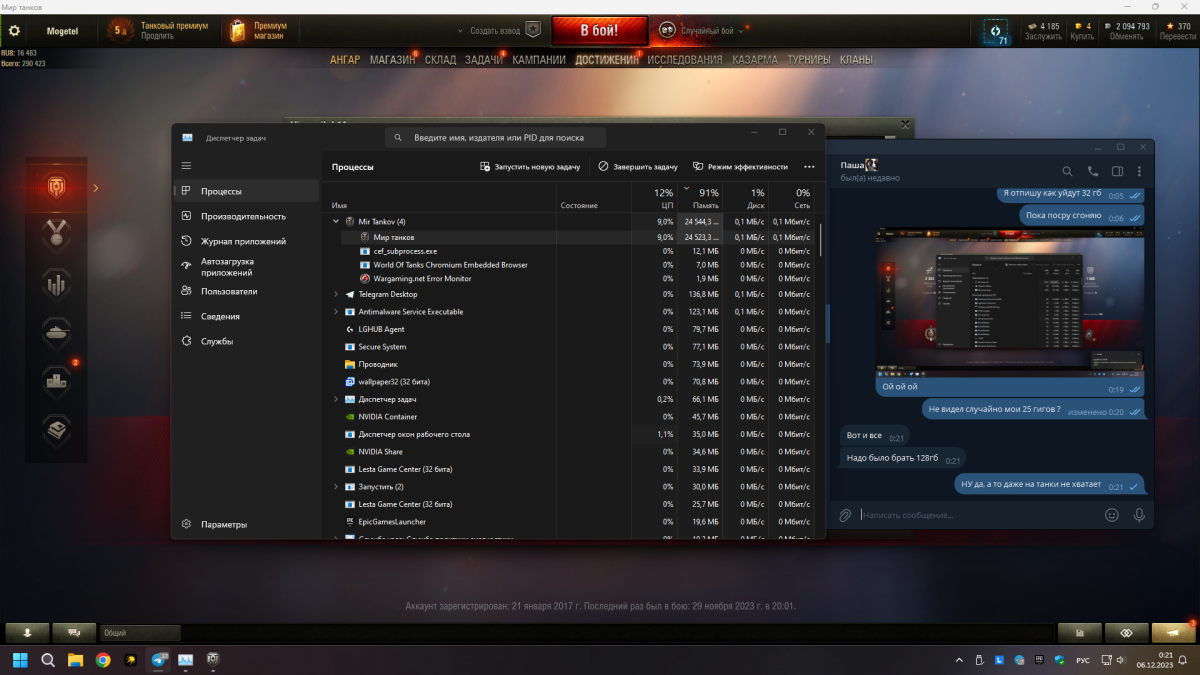The image size is (1200, 675).
Task: Switch to the ИССЛЕДОВАНИЯ game menu tab
Action: click(684, 60)
